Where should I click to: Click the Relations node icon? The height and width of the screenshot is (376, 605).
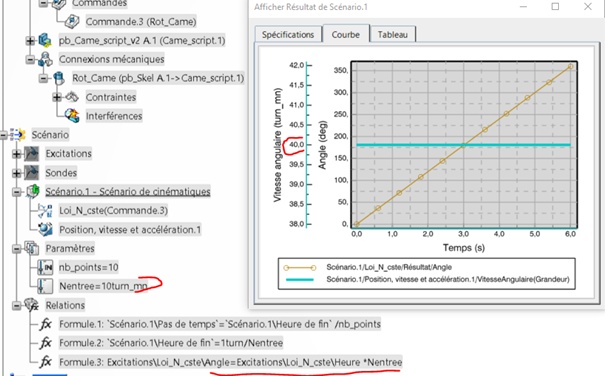click(32, 305)
